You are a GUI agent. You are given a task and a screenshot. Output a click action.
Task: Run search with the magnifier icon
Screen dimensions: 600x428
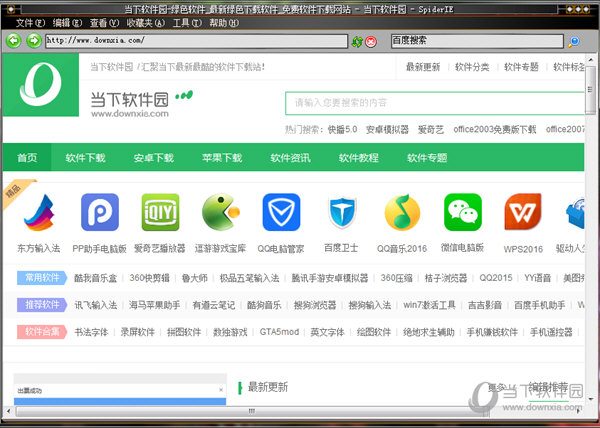(x=574, y=41)
